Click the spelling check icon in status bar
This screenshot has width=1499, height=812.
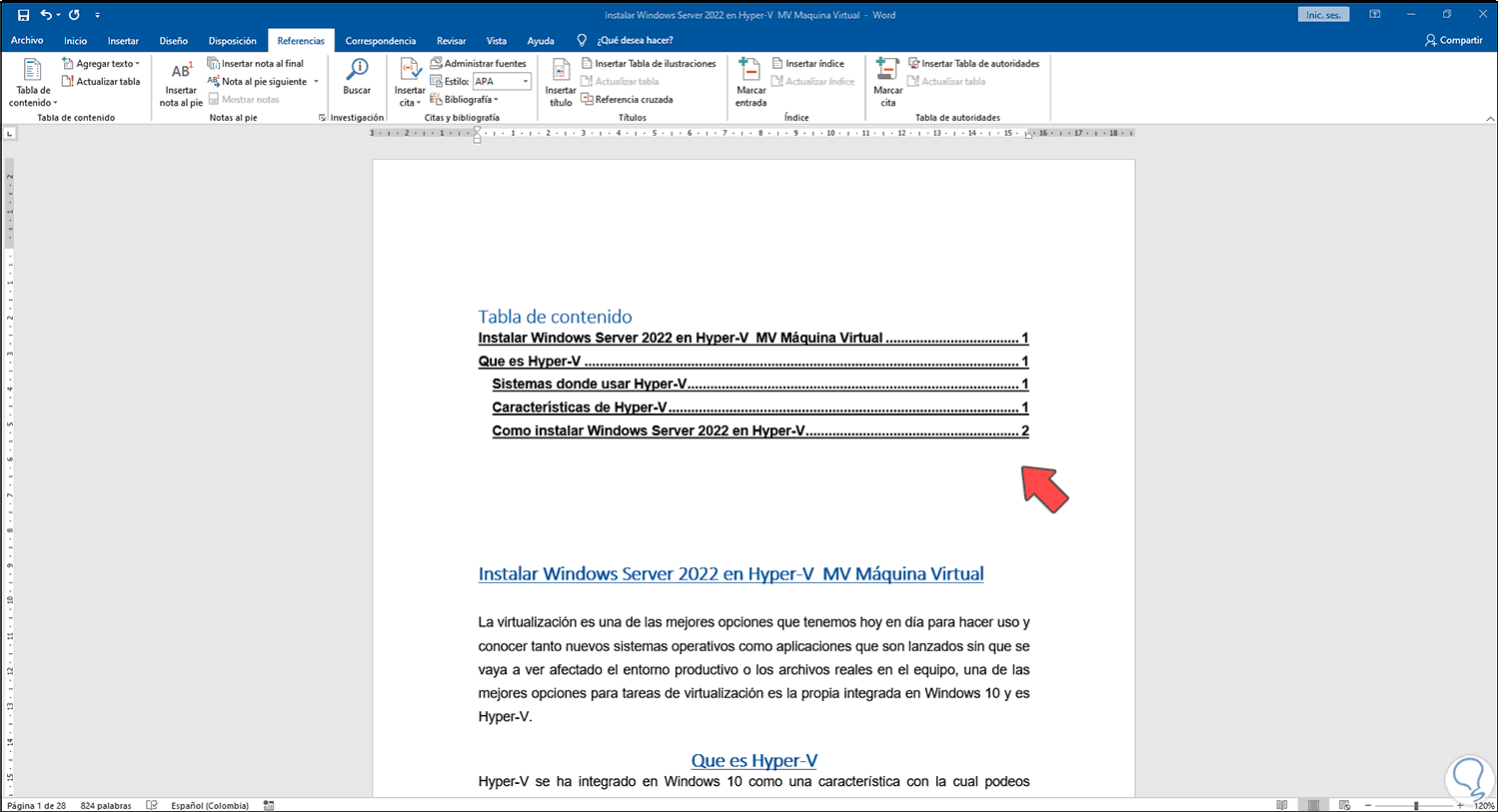152,805
